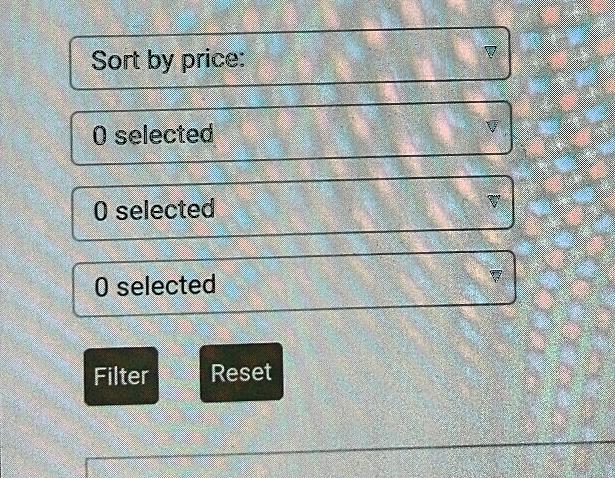615x478 pixels.
Task: Apply filters using the dark Filter button
Action: [x=121, y=376]
